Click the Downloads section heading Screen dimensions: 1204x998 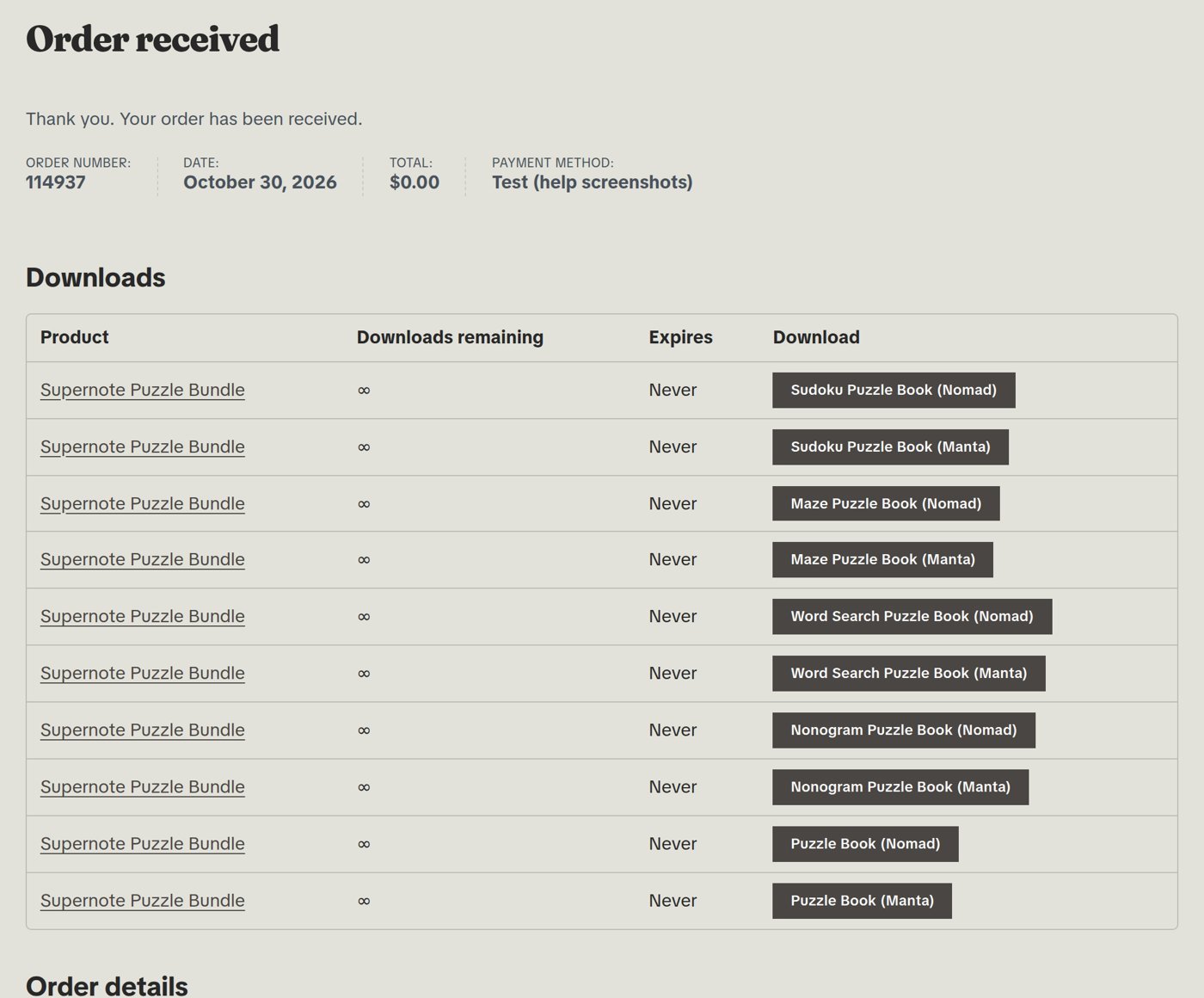tap(95, 278)
